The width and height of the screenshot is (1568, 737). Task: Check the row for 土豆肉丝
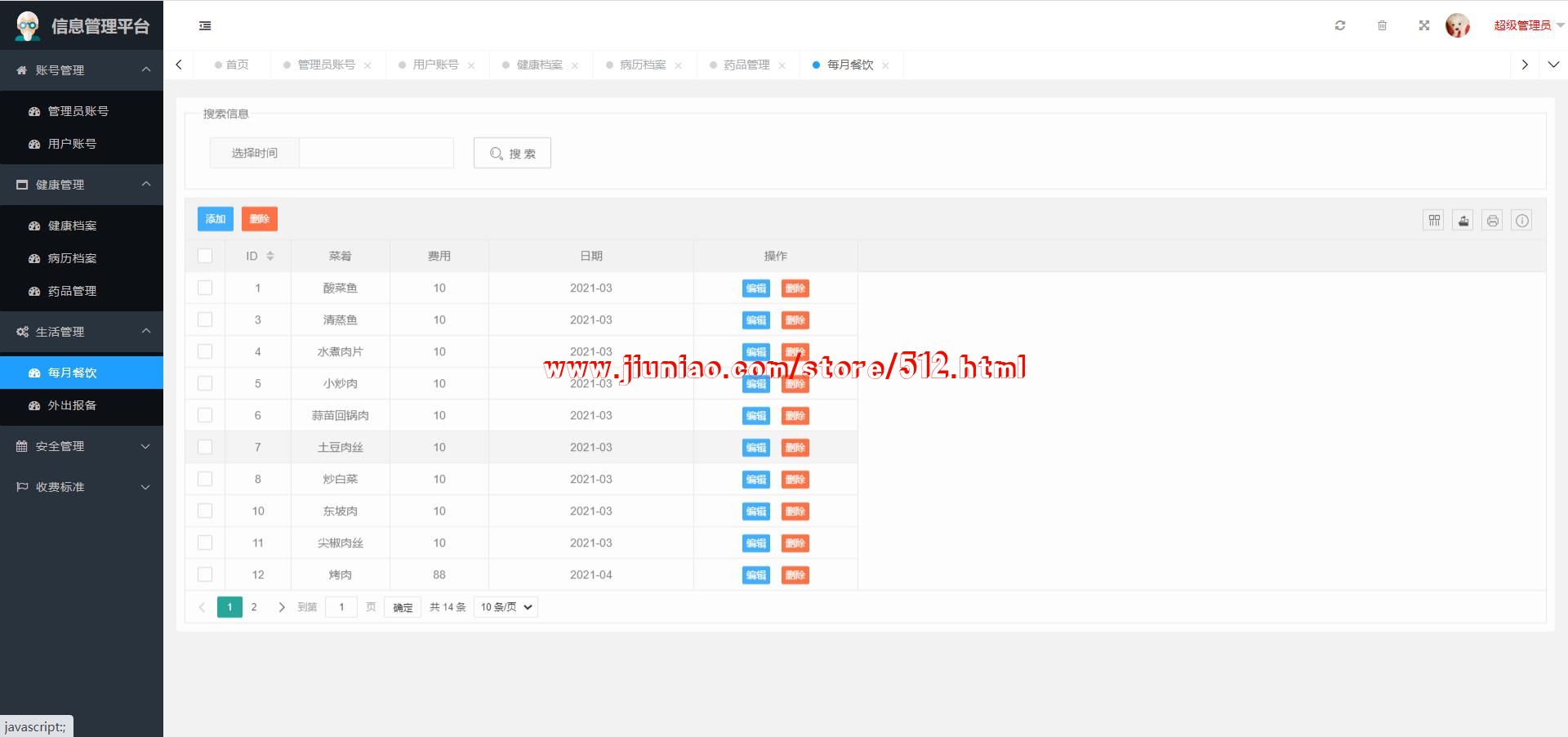pyautogui.click(x=205, y=447)
